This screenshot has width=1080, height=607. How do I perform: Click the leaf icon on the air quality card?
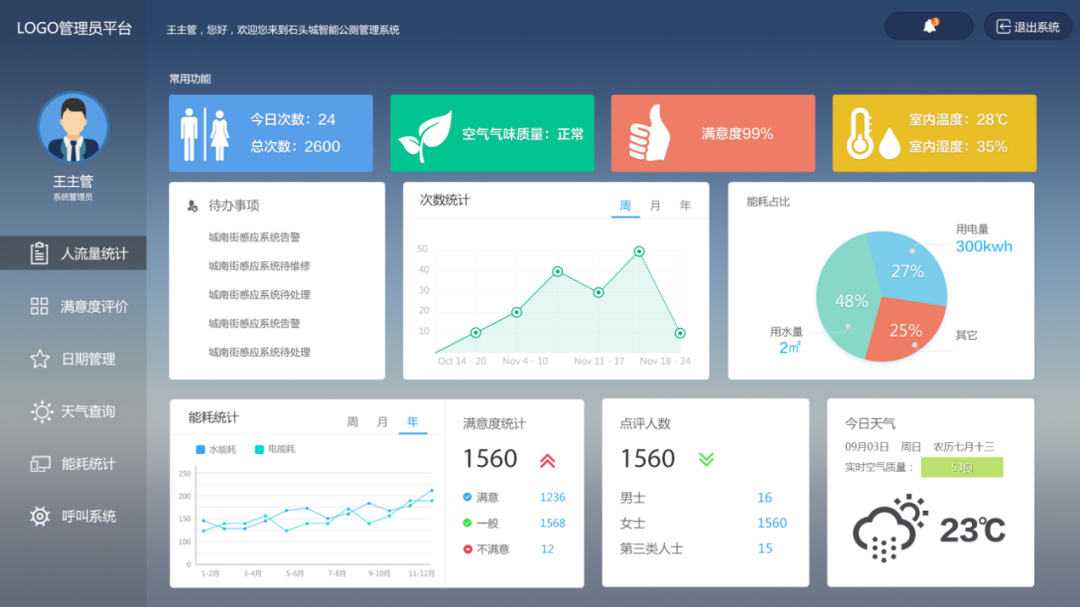point(424,137)
